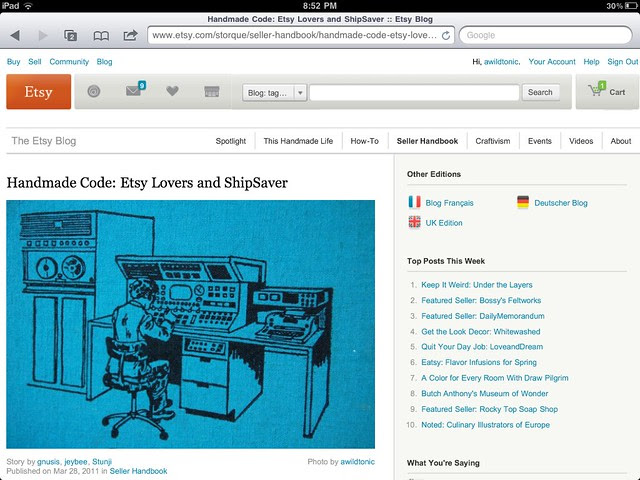Viewport: 640px width, 480px height.
Task: Open Keep It Weird: Under the Layers
Action: (477, 285)
